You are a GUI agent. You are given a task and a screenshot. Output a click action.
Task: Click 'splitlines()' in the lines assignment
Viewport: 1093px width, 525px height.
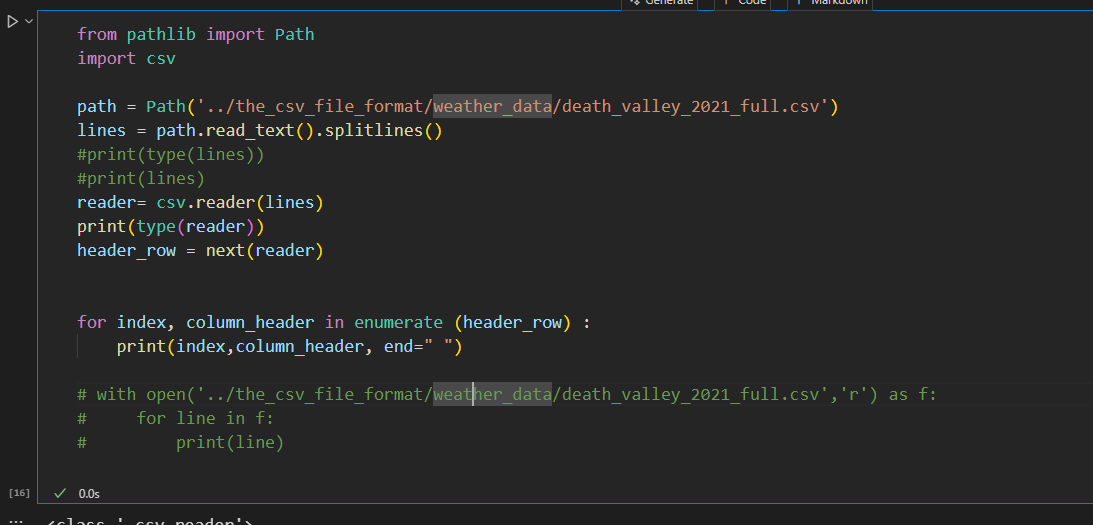384,130
